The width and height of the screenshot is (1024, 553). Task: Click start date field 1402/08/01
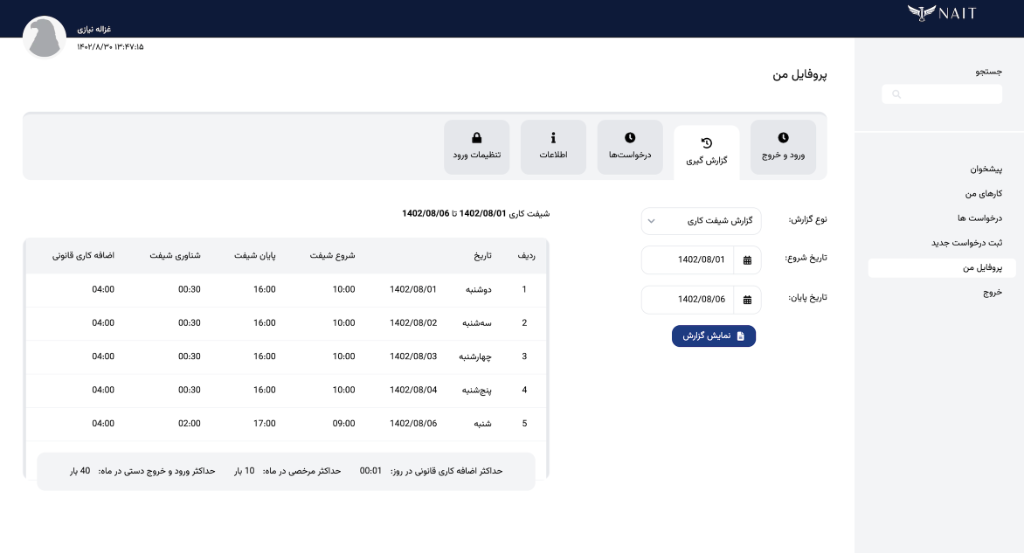click(x=688, y=260)
